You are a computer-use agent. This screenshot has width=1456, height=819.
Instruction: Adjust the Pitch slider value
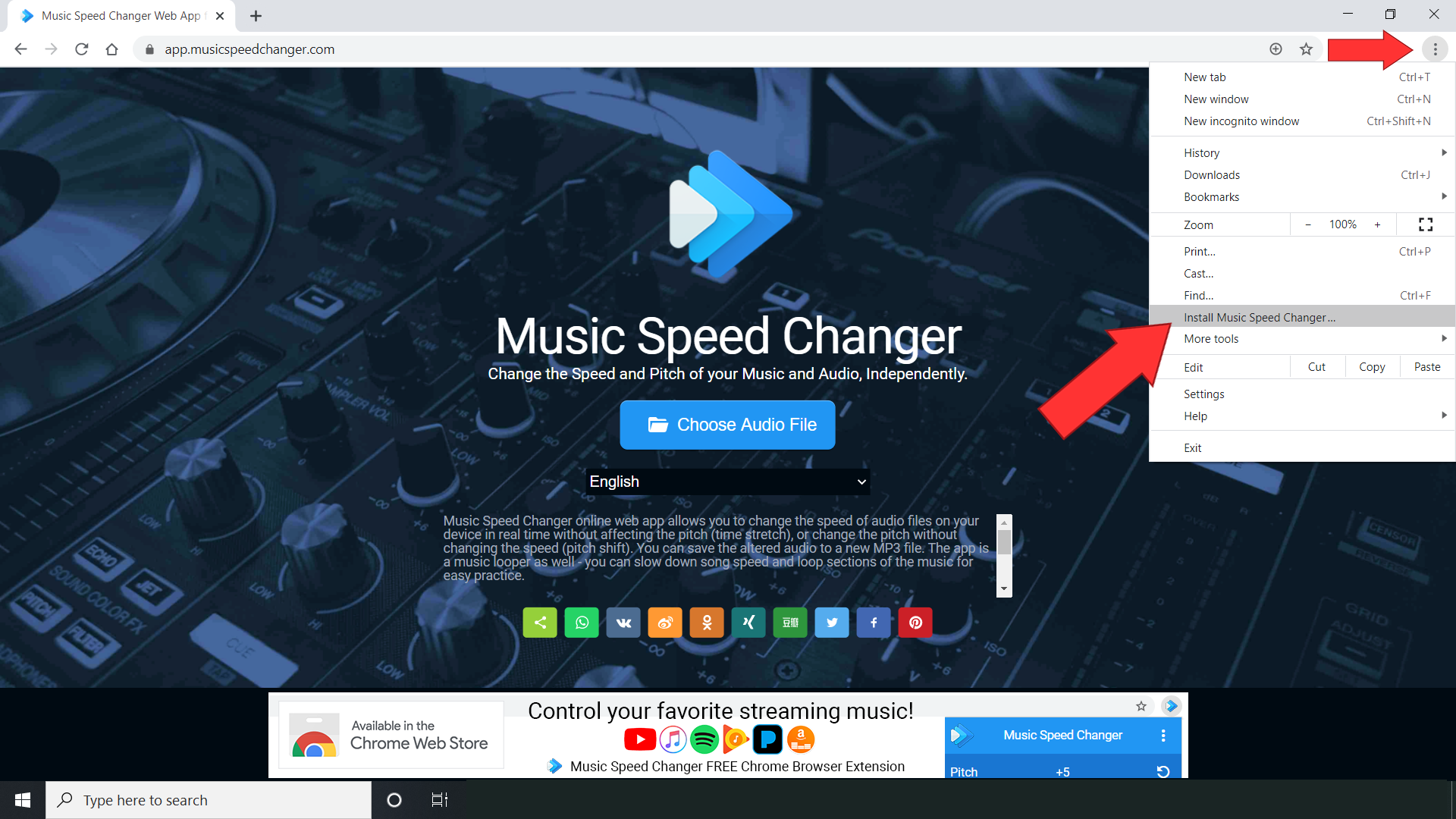[1063, 771]
